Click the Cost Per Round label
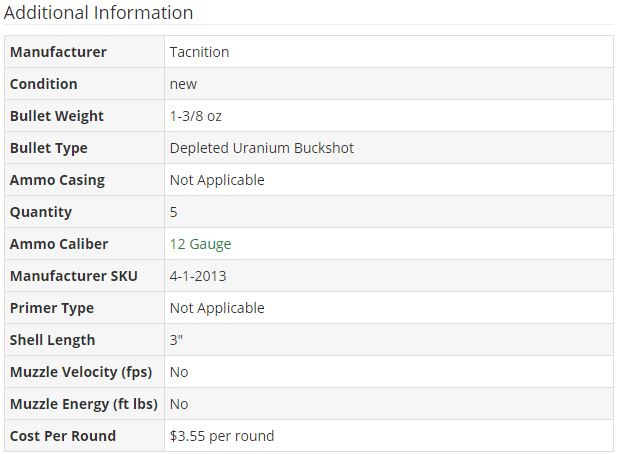Image resolution: width=617 pixels, height=454 pixels. click(x=63, y=436)
